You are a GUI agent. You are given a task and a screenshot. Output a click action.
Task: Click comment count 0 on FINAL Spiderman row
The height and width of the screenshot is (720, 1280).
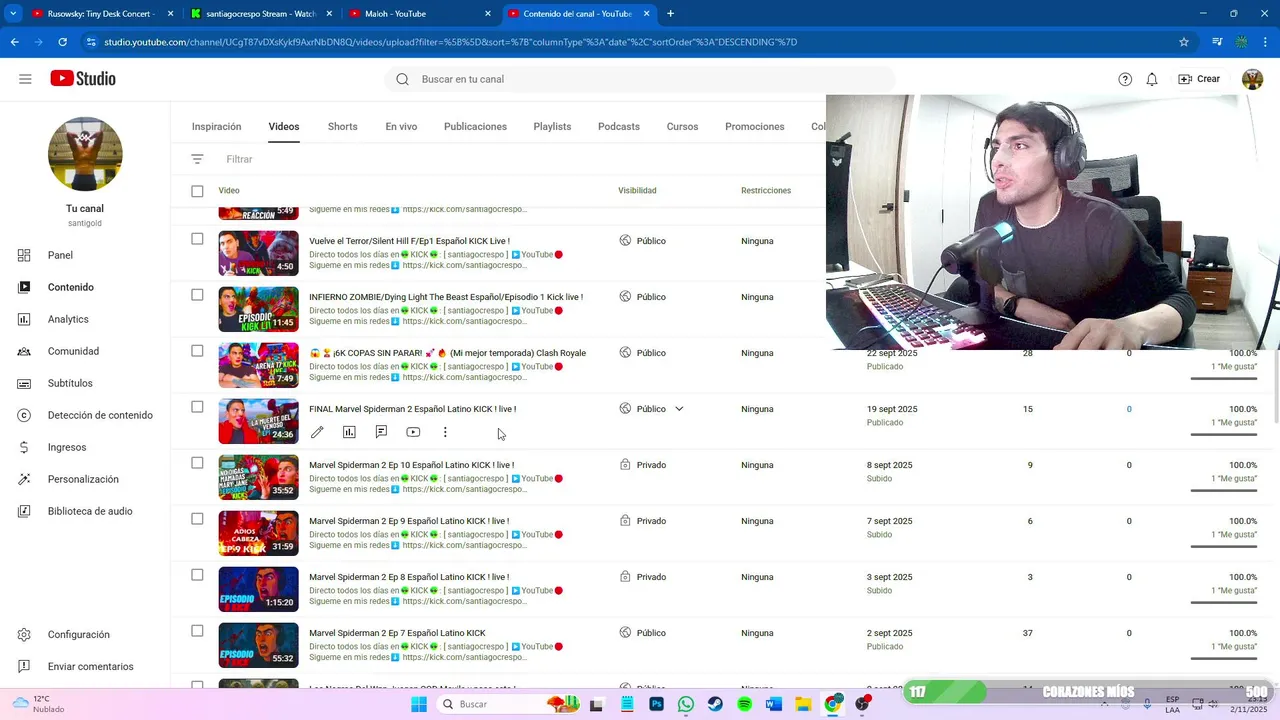tap(1129, 409)
